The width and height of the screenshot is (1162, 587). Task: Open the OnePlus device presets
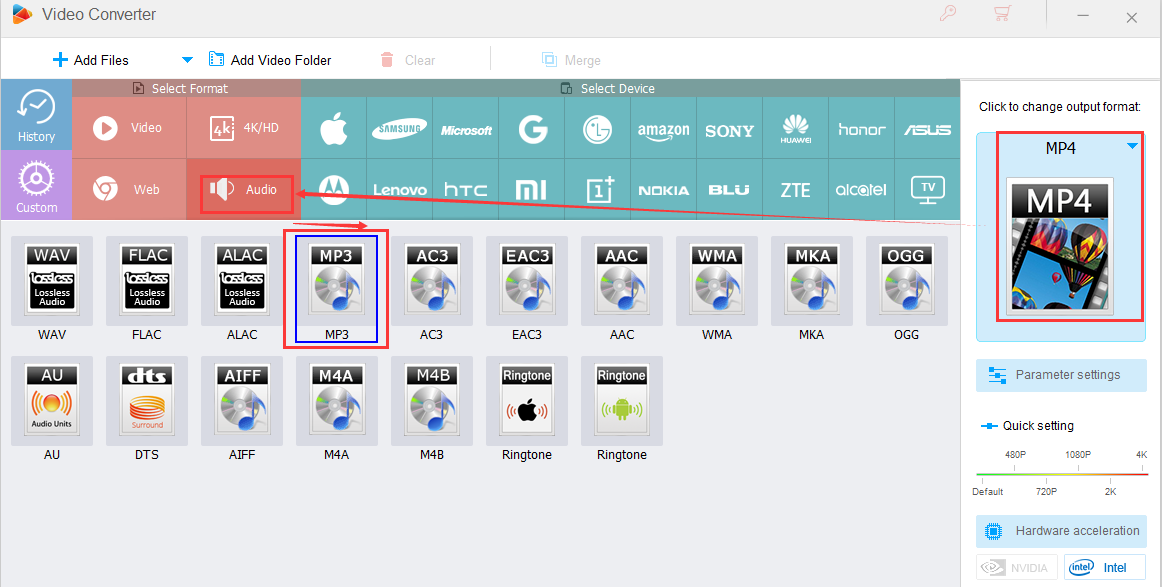pyautogui.click(x=597, y=190)
